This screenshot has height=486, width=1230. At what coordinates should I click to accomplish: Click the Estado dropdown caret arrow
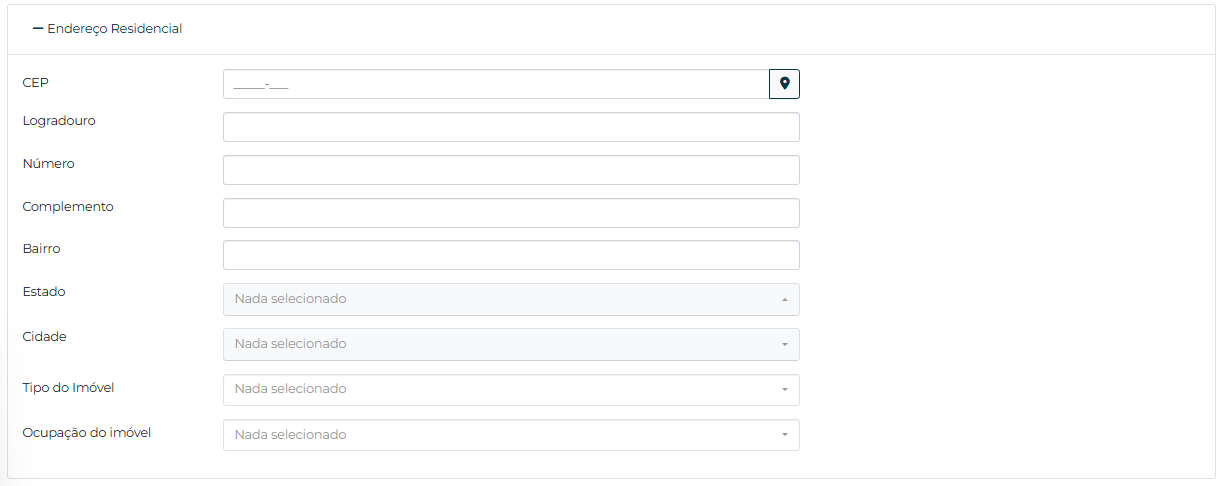[x=785, y=300]
